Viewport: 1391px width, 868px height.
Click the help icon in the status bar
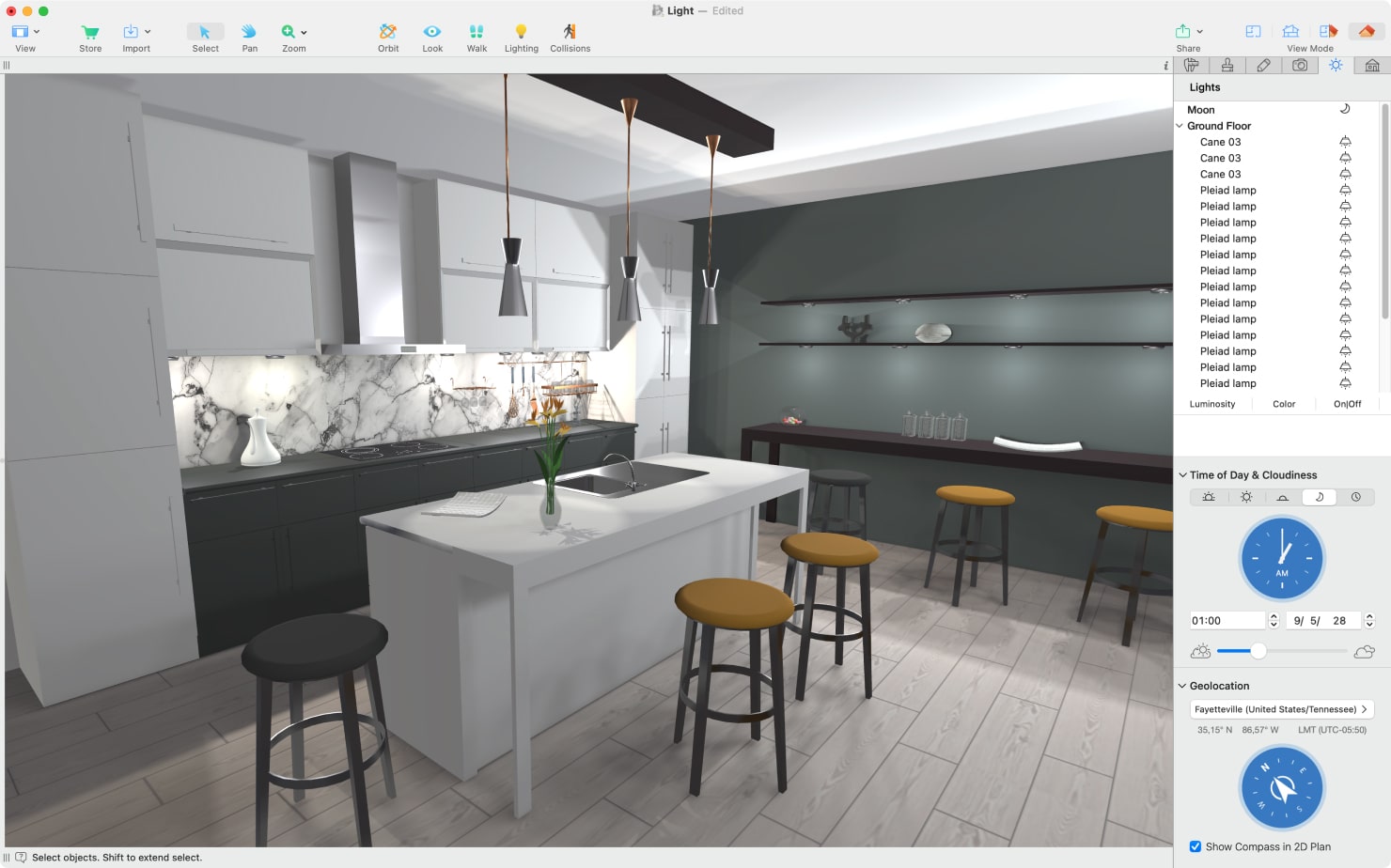click(21, 858)
